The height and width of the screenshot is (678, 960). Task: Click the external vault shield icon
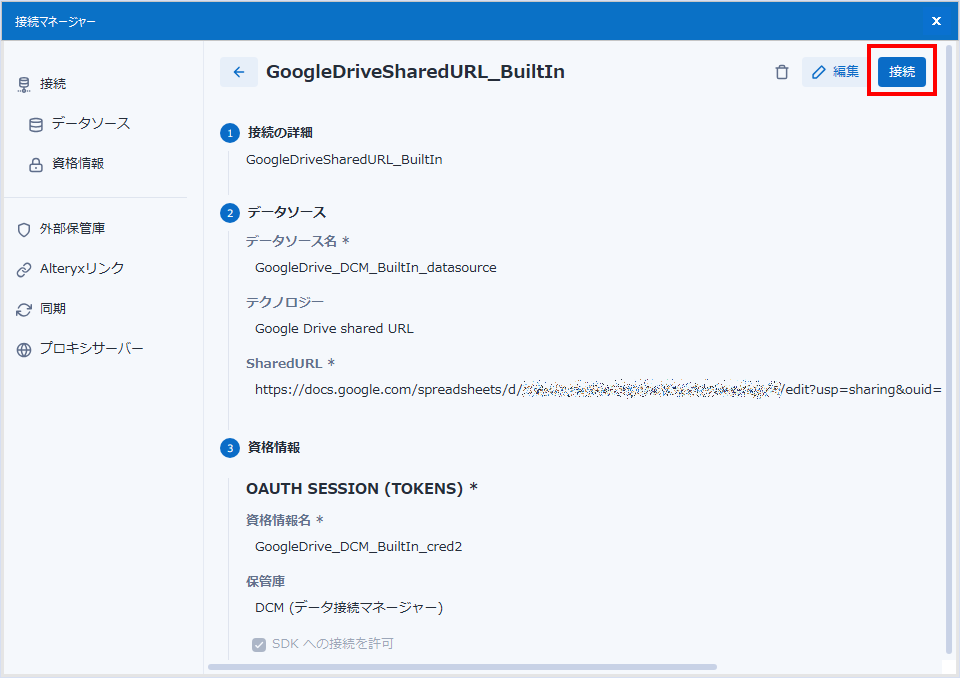coord(24,229)
